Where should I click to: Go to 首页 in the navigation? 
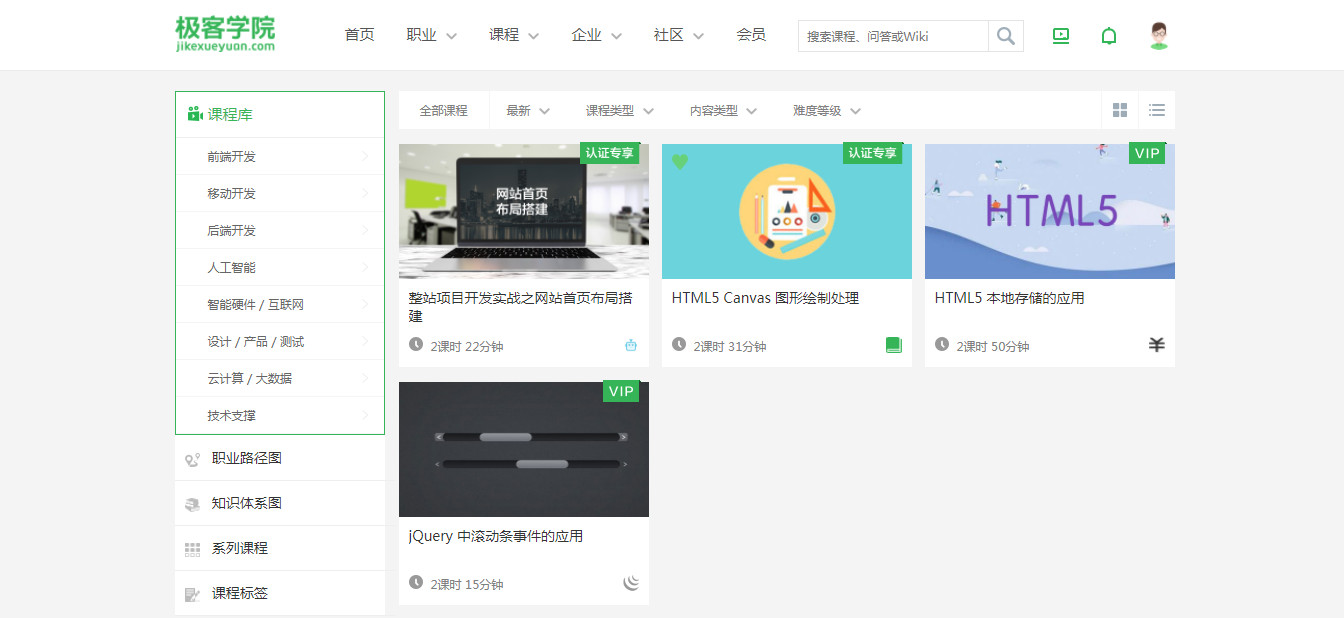[360, 35]
